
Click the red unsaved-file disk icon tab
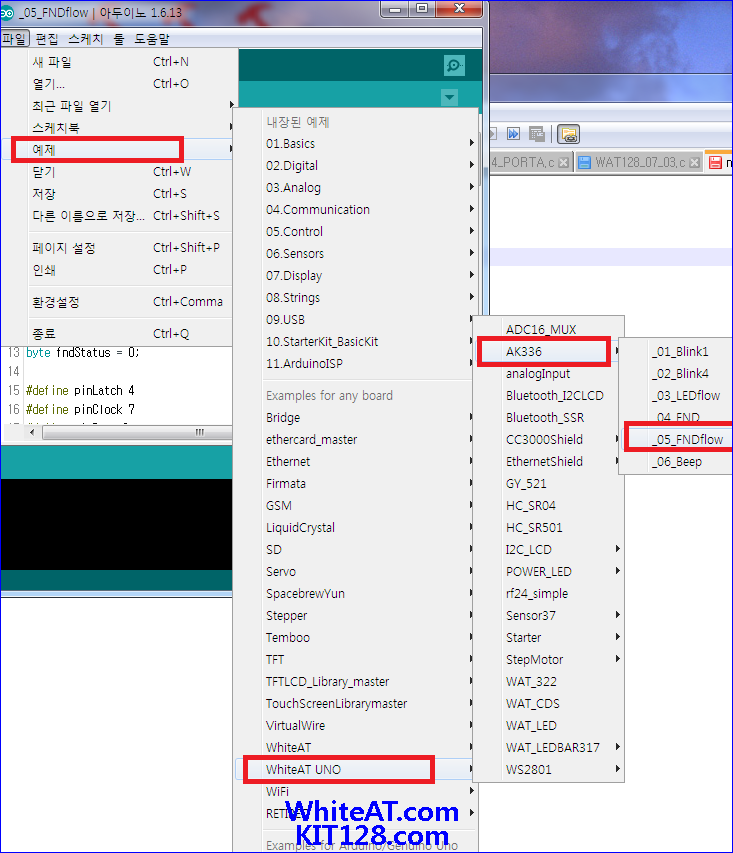pyautogui.click(x=716, y=163)
